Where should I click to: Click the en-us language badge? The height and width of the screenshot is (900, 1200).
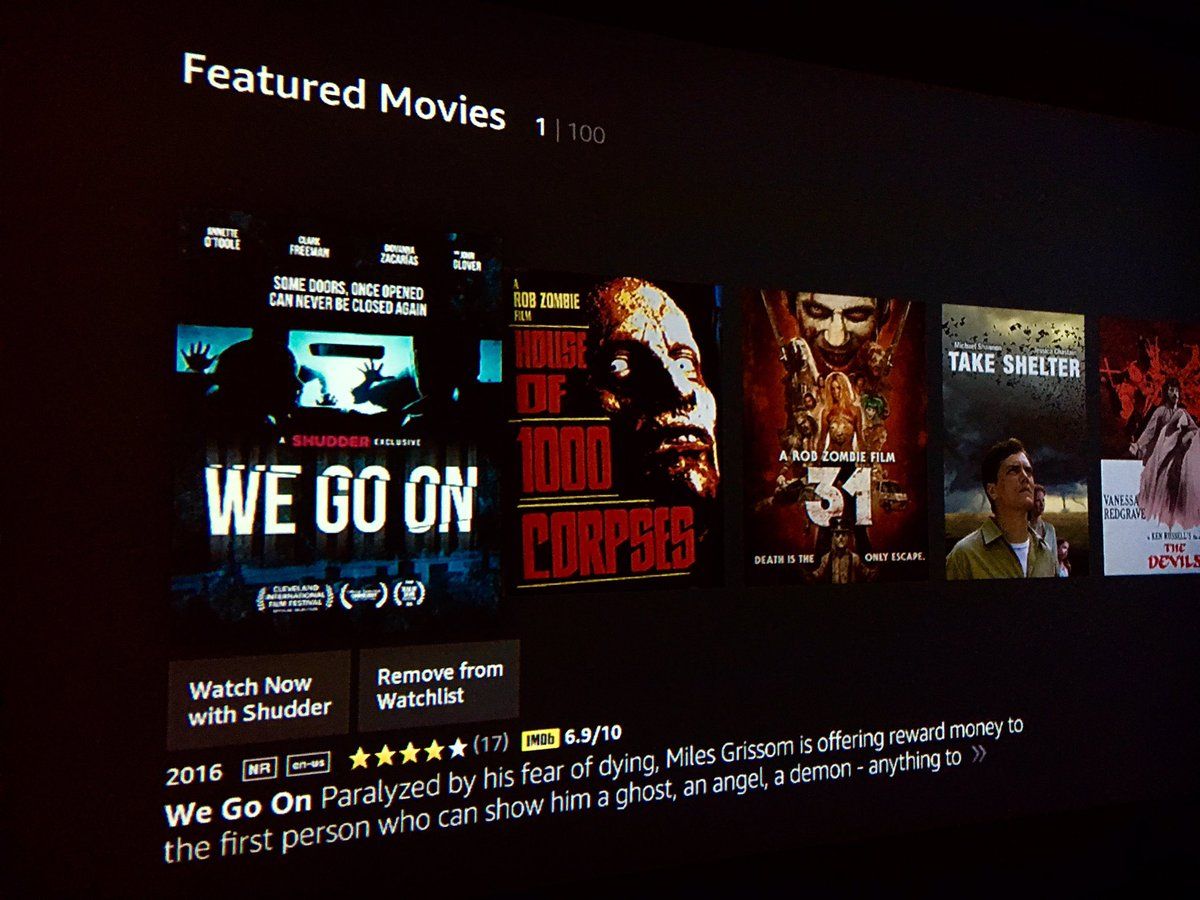[x=308, y=764]
